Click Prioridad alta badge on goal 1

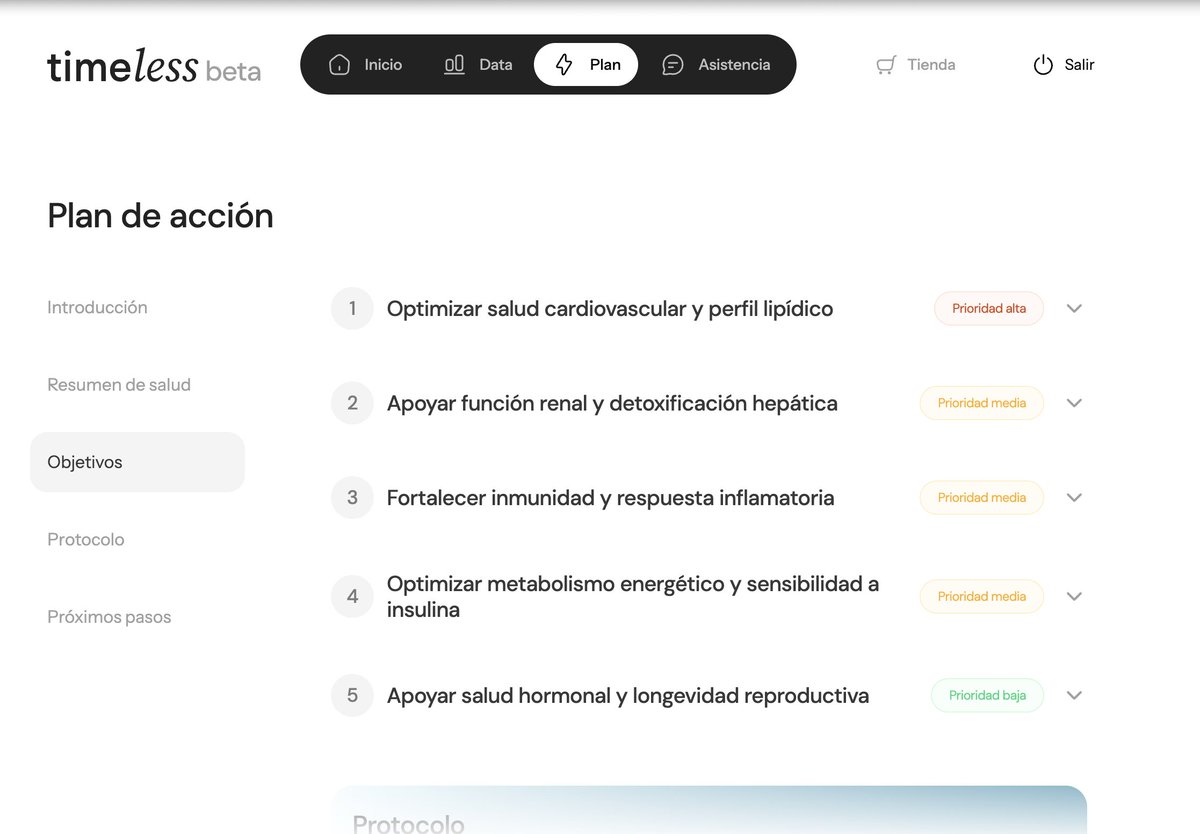point(989,309)
